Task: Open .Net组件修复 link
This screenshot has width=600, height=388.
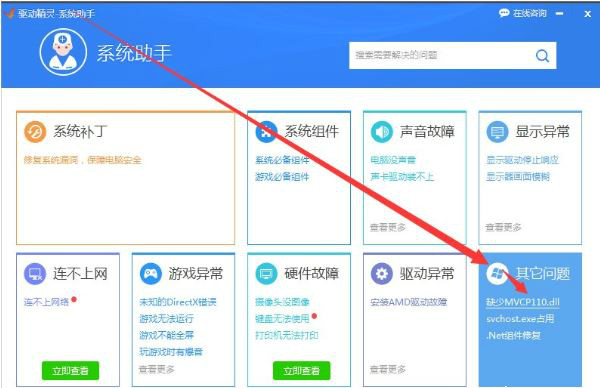Action: point(513,335)
